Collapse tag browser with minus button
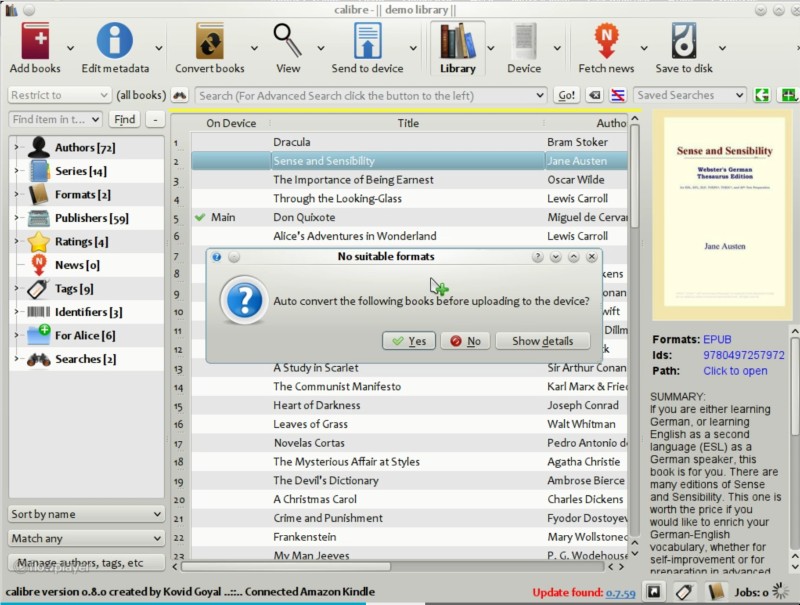Viewport: 800px width, 605px height. (155, 119)
